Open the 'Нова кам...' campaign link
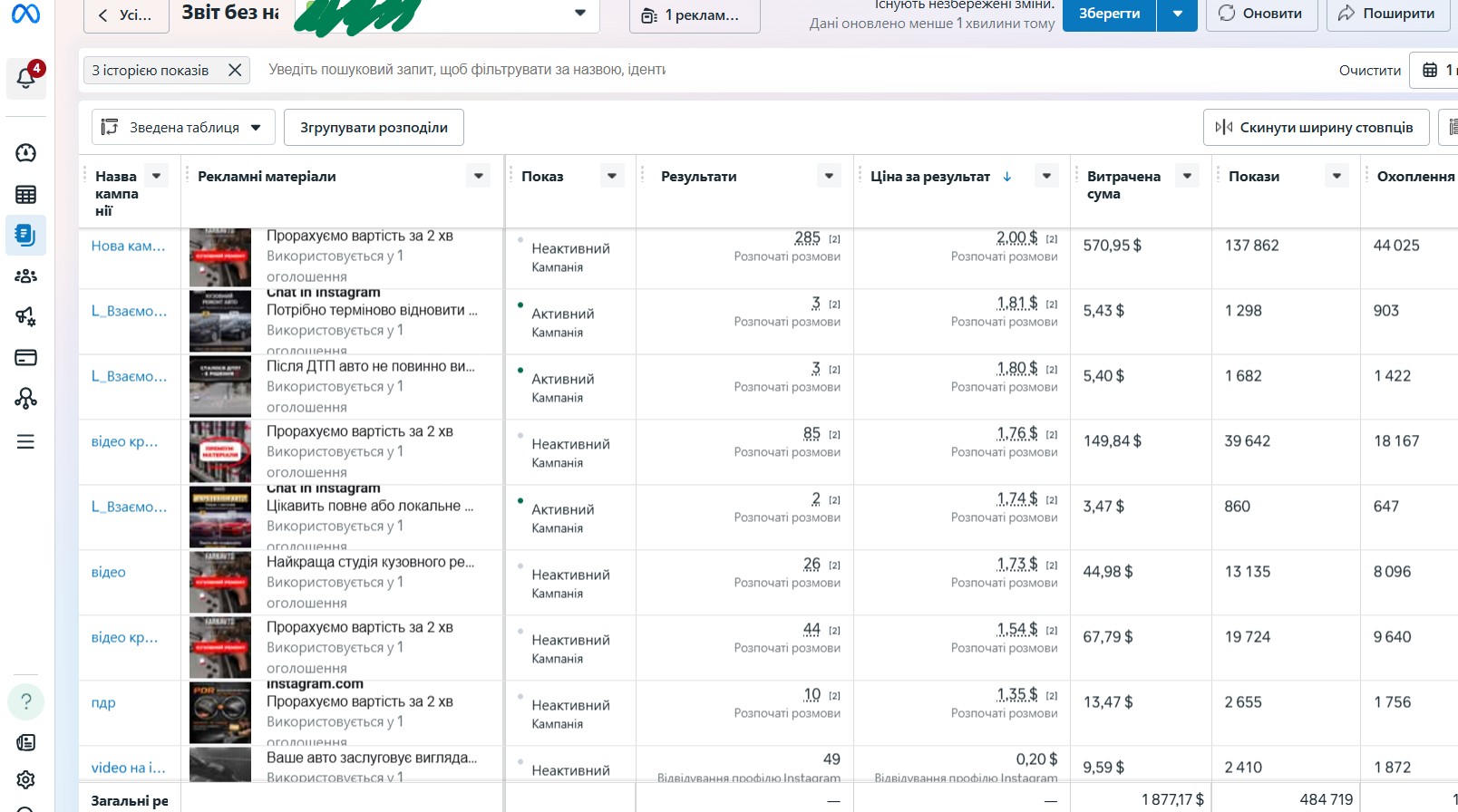The height and width of the screenshot is (812, 1458). [x=128, y=246]
